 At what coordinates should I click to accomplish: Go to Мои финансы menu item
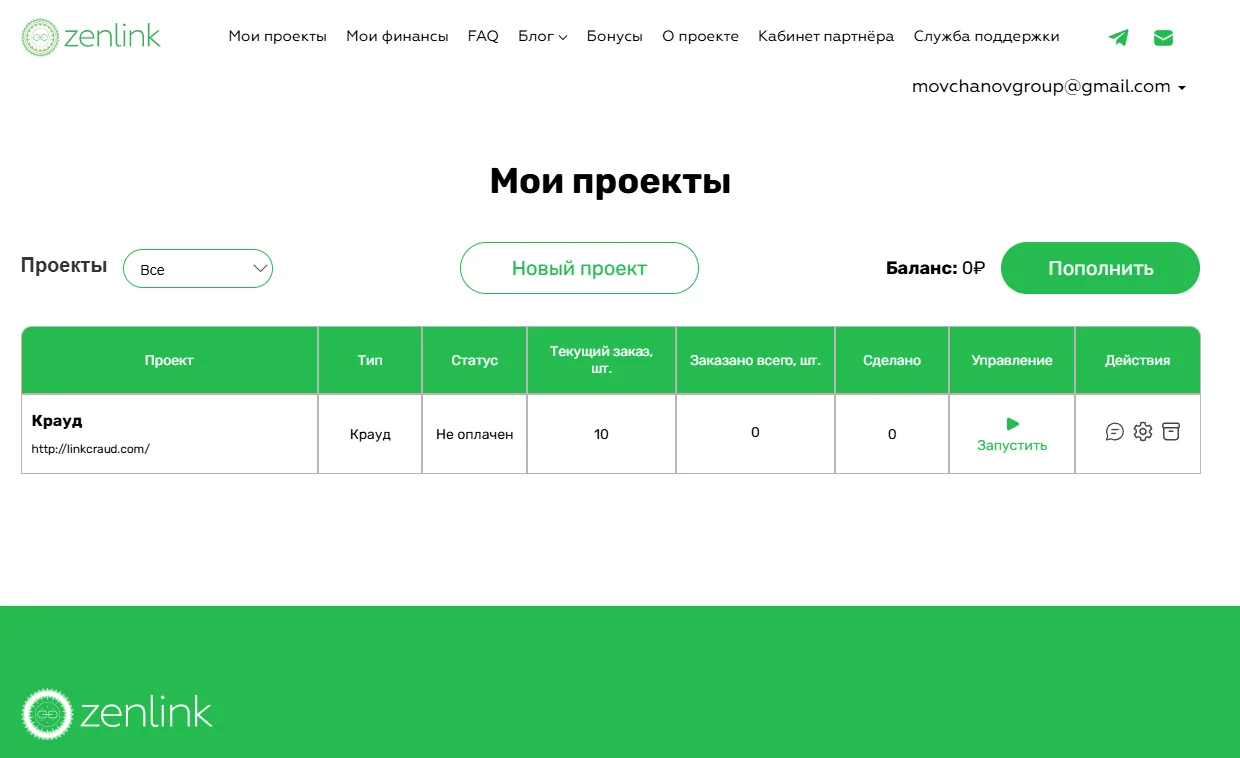pos(397,36)
